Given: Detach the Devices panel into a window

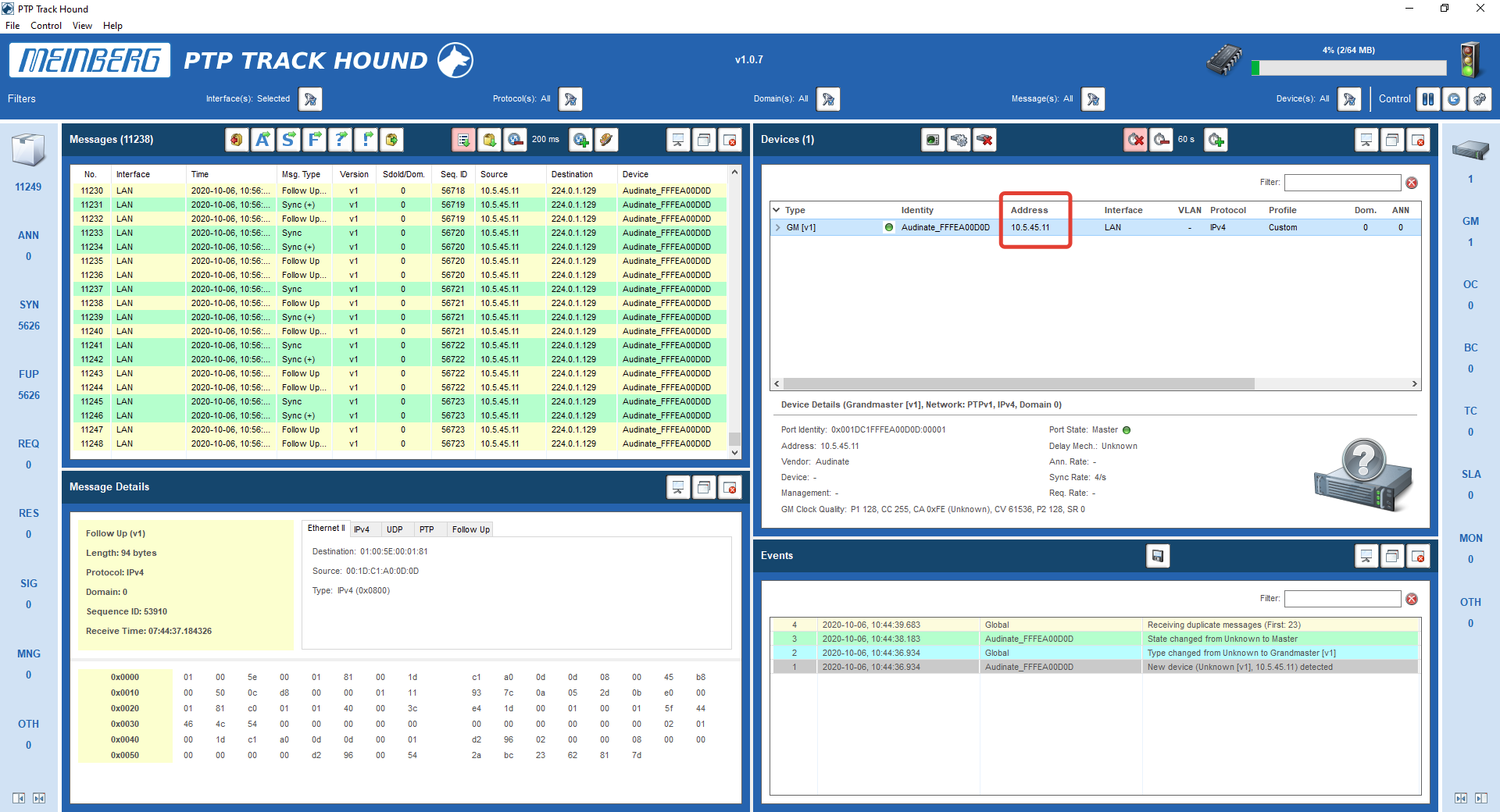Looking at the screenshot, I should (1392, 140).
